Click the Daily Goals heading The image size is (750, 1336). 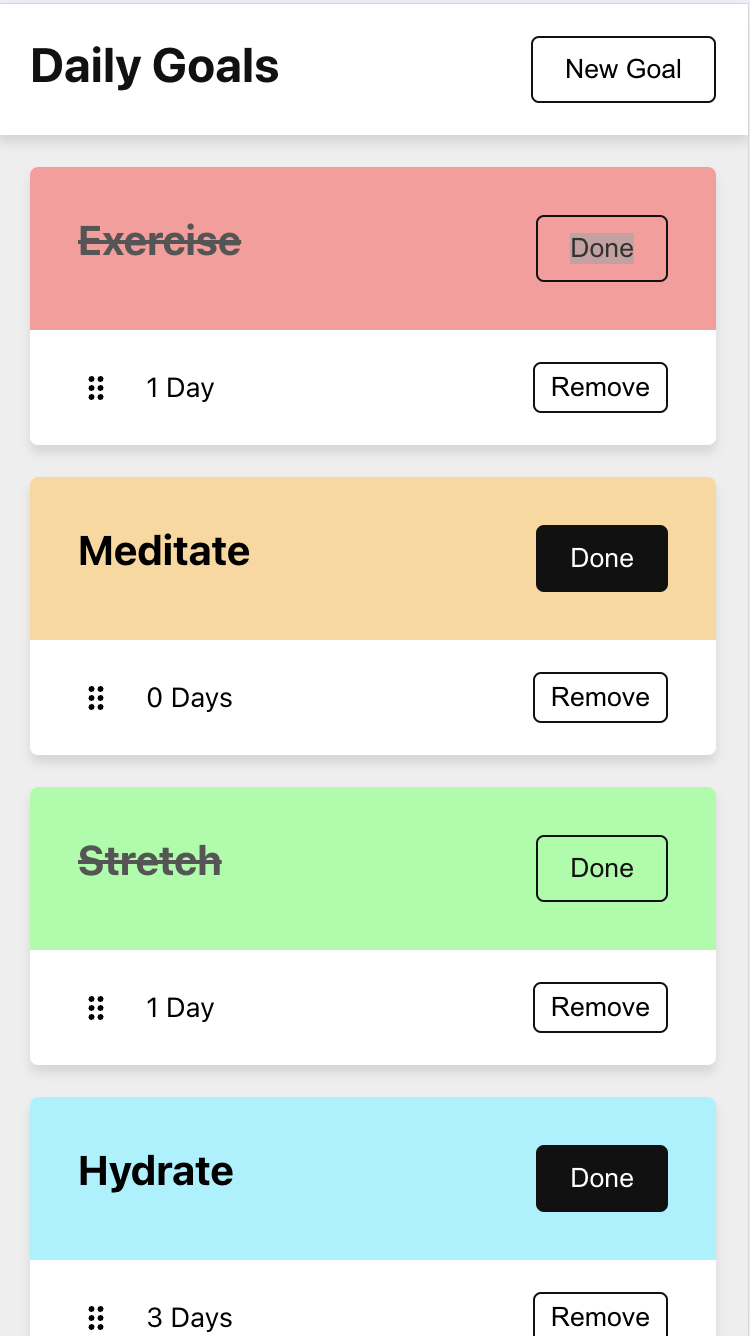(155, 67)
